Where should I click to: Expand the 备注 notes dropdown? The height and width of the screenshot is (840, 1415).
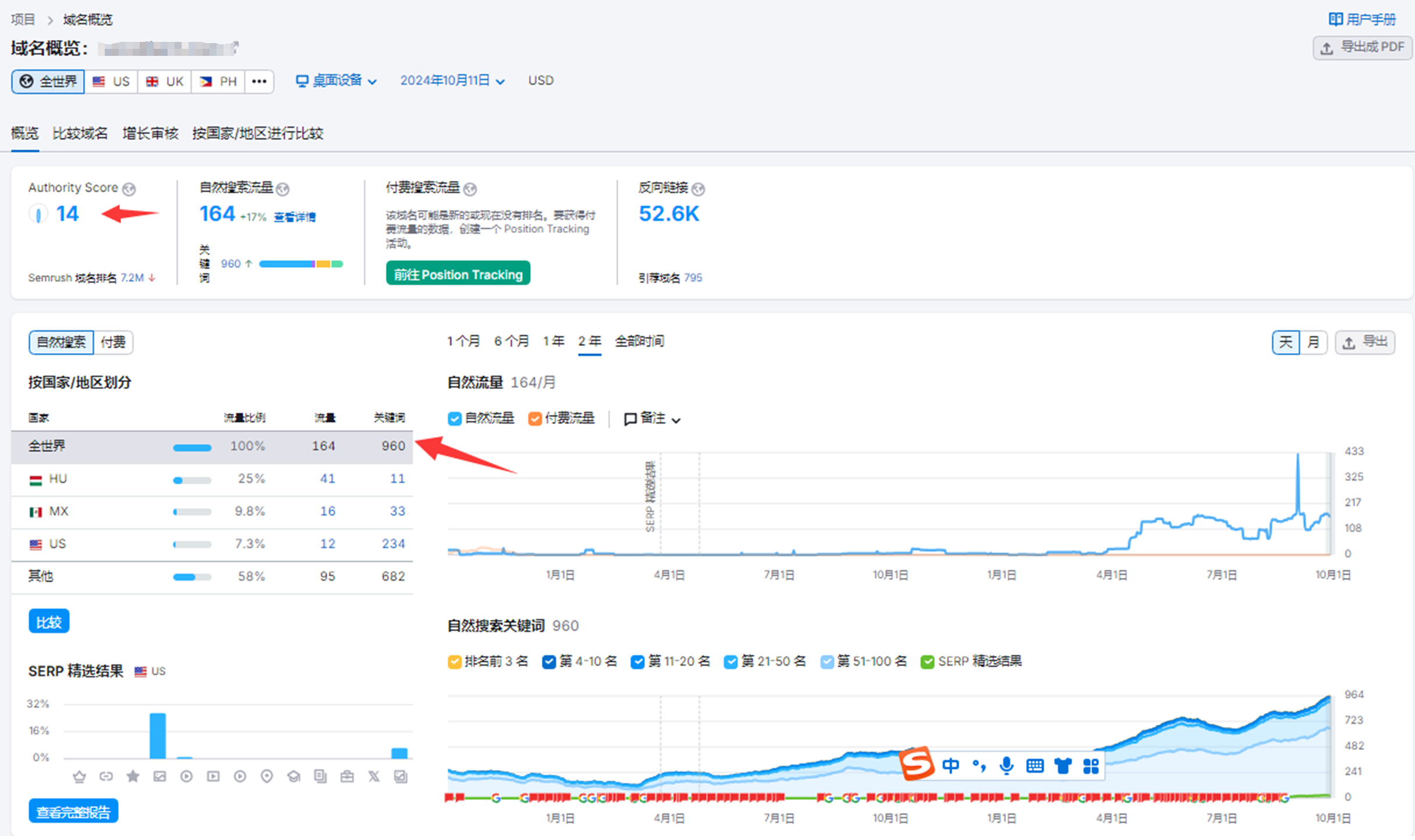(652, 419)
